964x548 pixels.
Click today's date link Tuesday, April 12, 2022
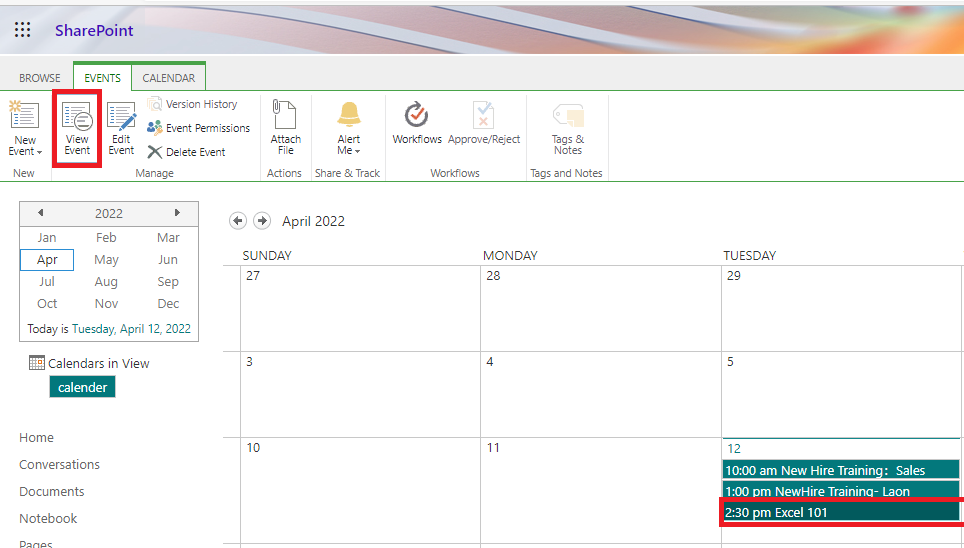[x=132, y=328]
